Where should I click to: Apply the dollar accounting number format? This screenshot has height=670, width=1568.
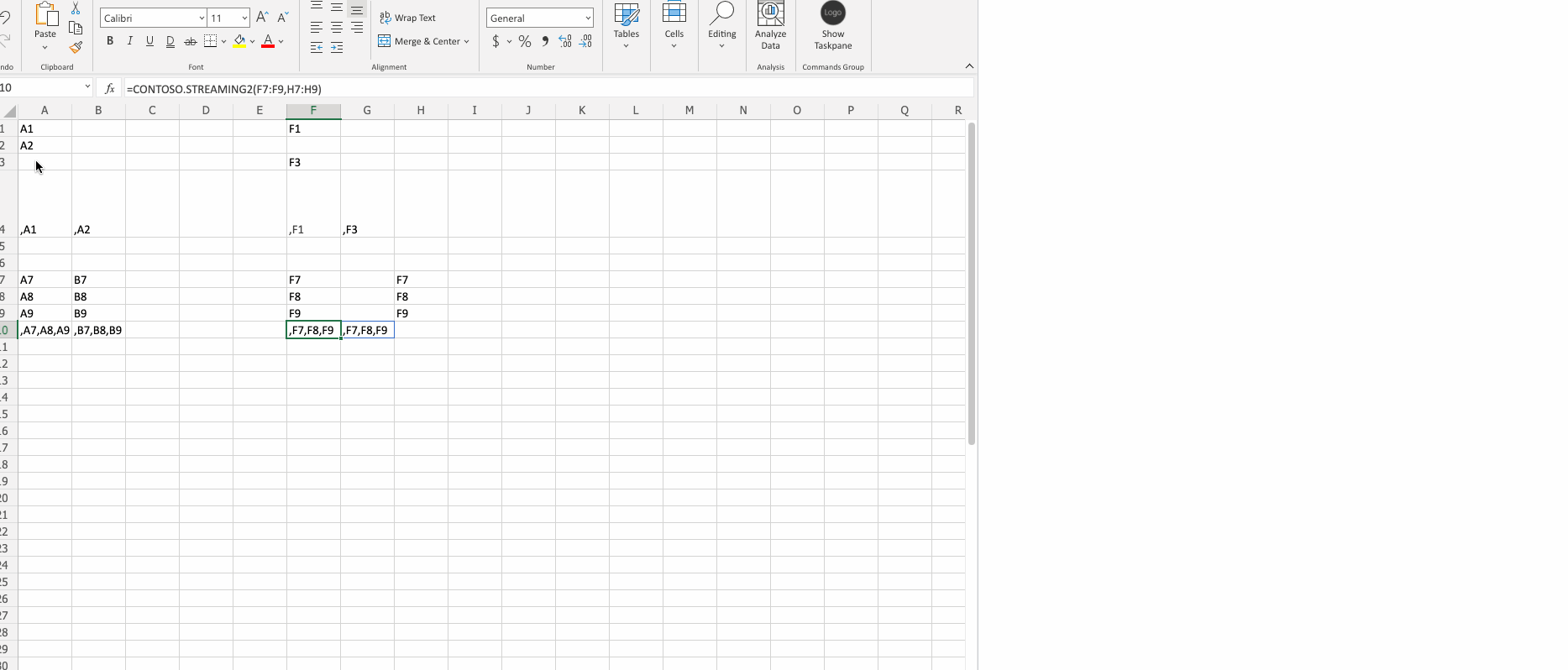click(x=496, y=41)
